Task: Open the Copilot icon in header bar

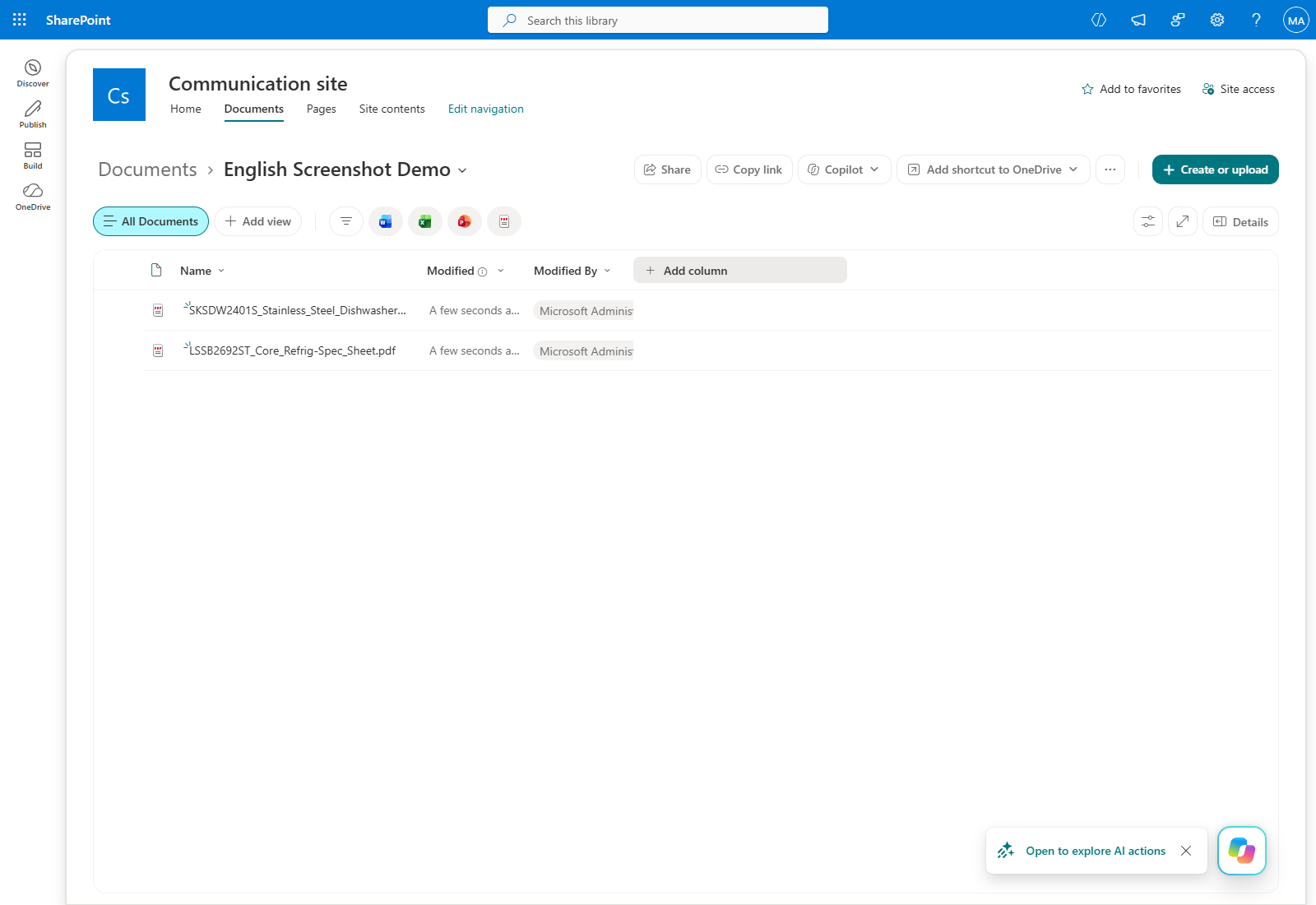Action: 1099,20
